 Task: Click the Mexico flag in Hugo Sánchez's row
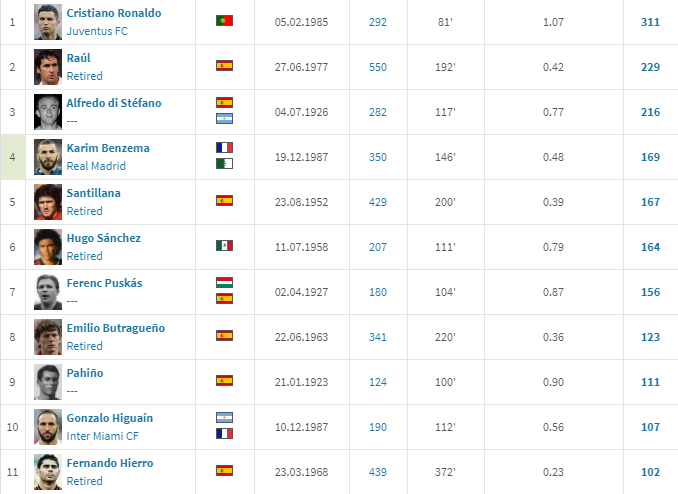coord(224,245)
